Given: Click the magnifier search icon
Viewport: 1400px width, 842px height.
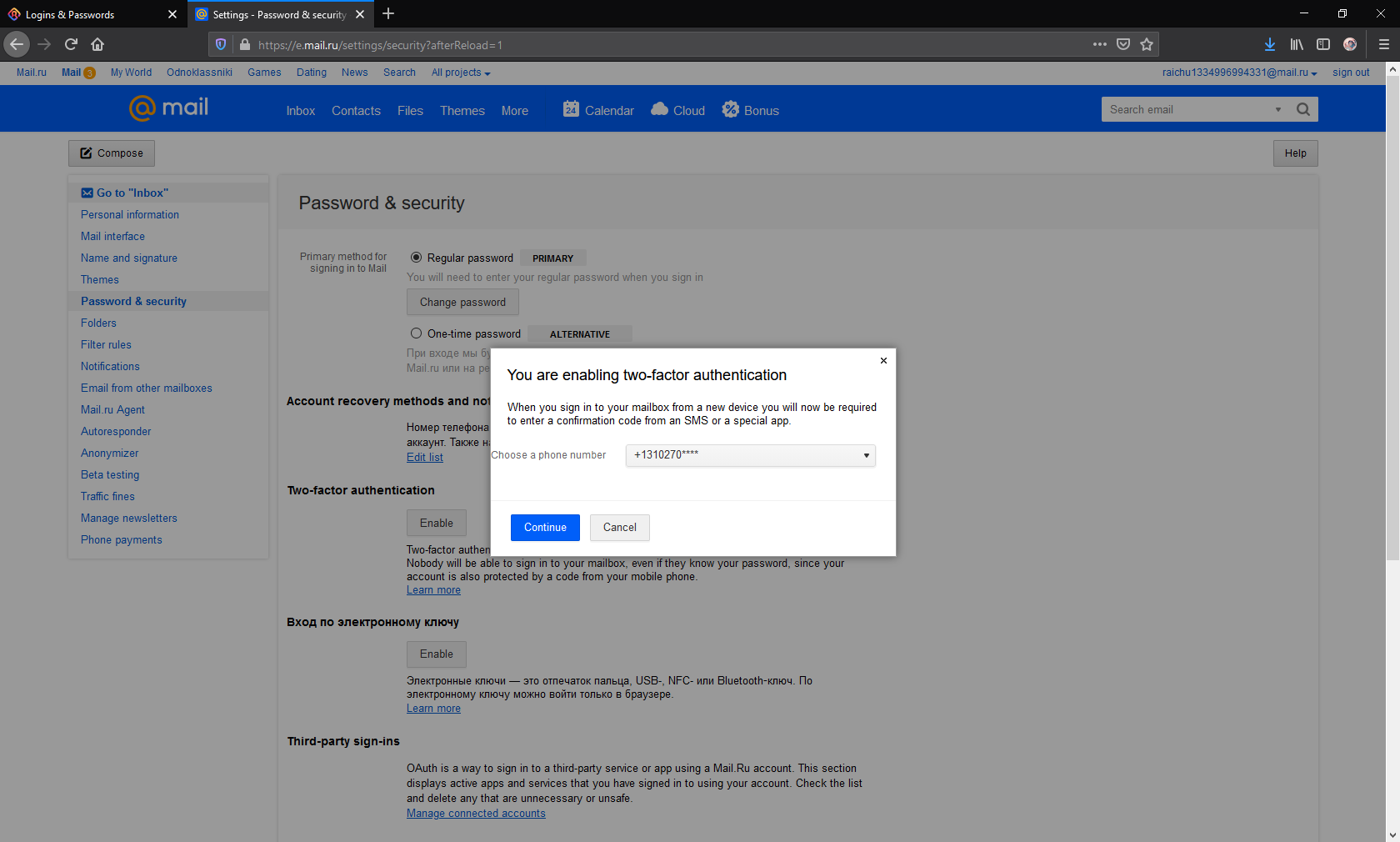Looking at the screenshot, I should 1303,109.
